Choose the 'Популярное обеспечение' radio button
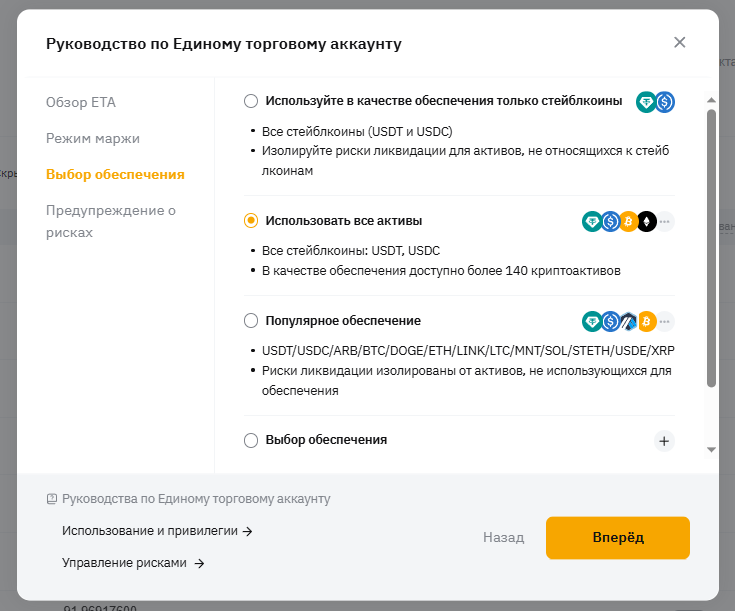This screenshot has width=736, height=611. (251, 321)
